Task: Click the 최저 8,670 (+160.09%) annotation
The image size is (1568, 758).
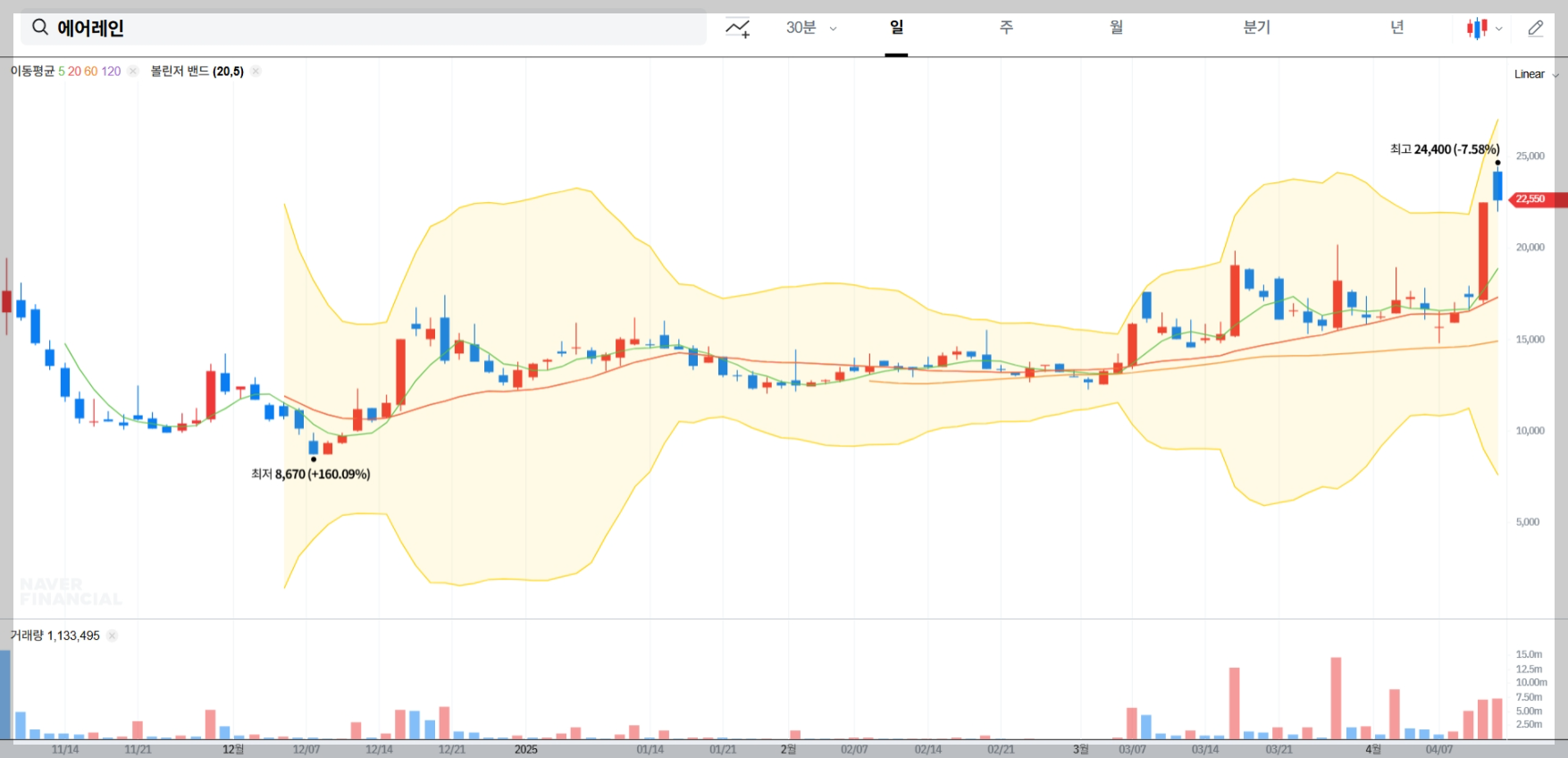Action: point(310,474)
